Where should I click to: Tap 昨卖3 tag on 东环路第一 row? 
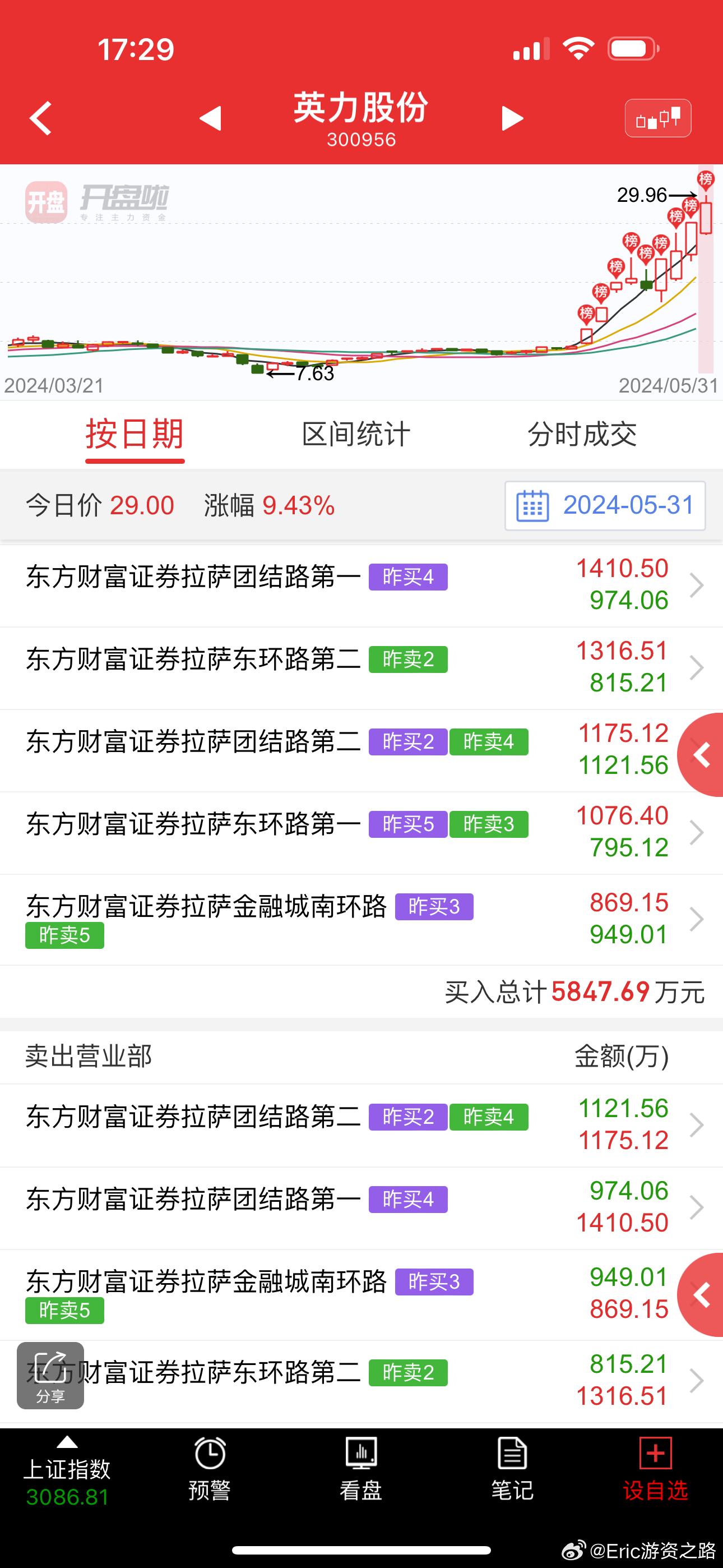(489, 824)
